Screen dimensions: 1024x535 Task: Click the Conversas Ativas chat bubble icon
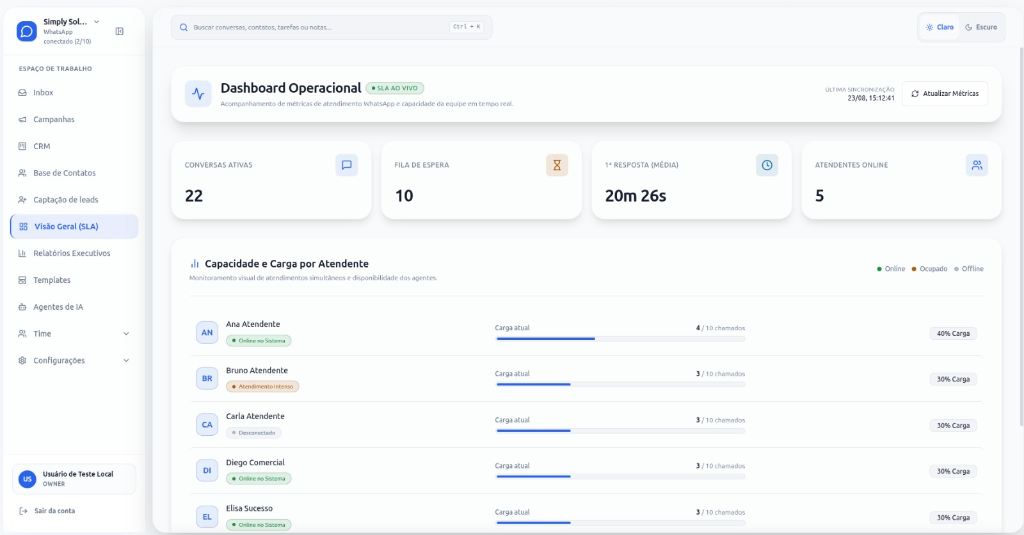(x=347, y=165)
